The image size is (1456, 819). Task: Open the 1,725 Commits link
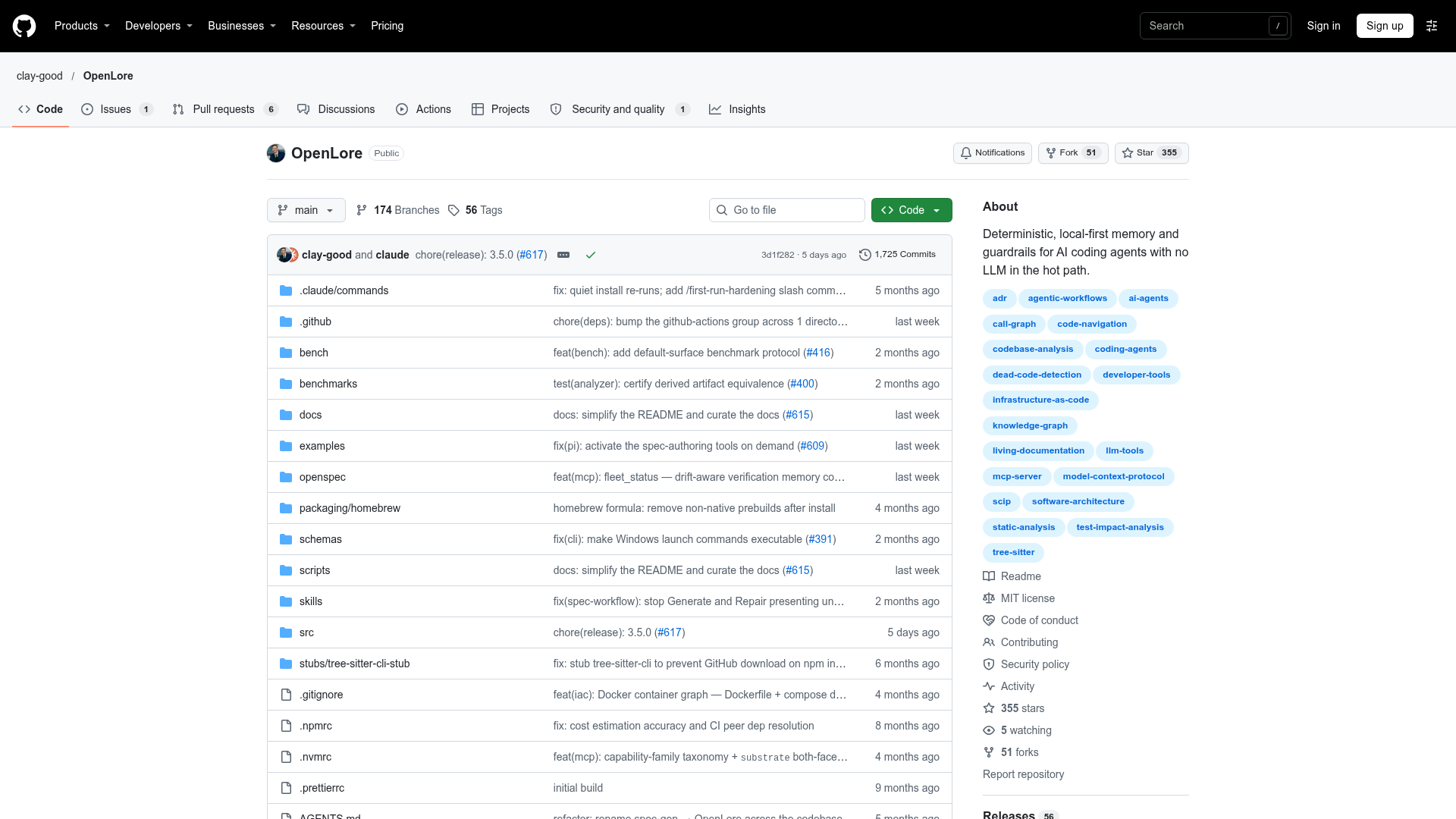point(897,255)
